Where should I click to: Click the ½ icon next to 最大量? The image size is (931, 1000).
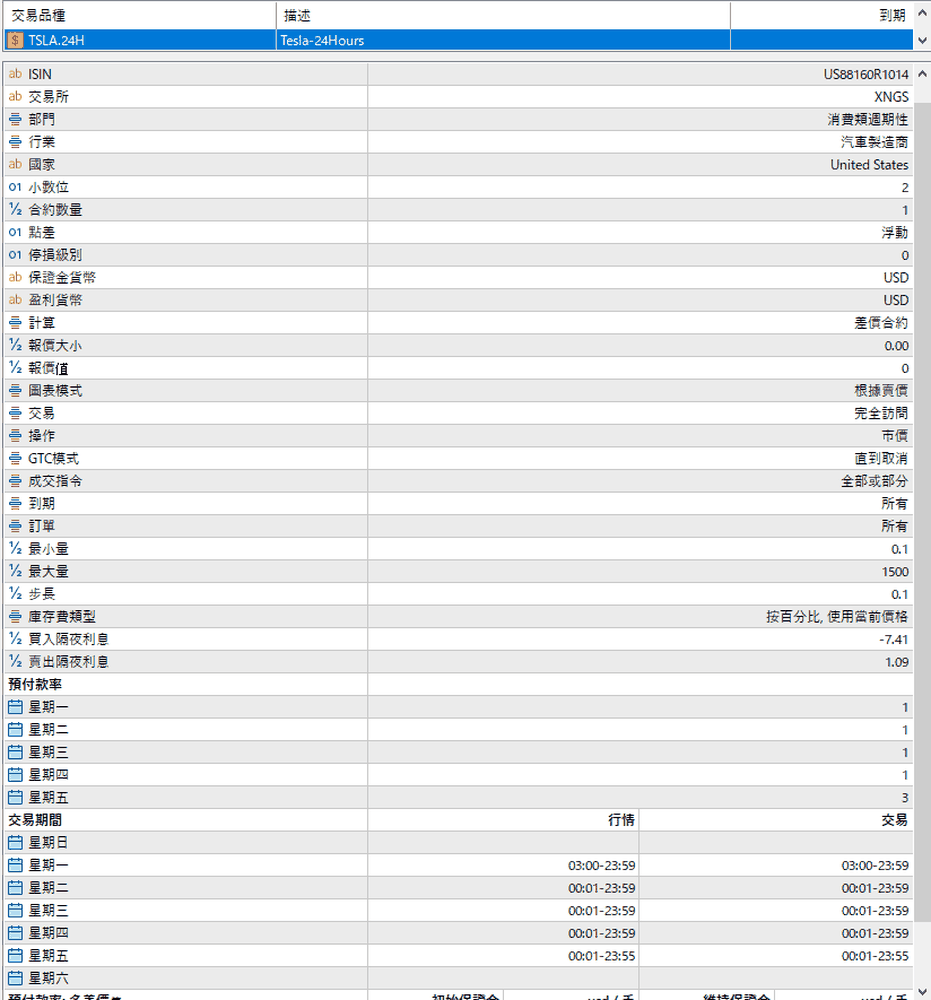click(15, 571)
